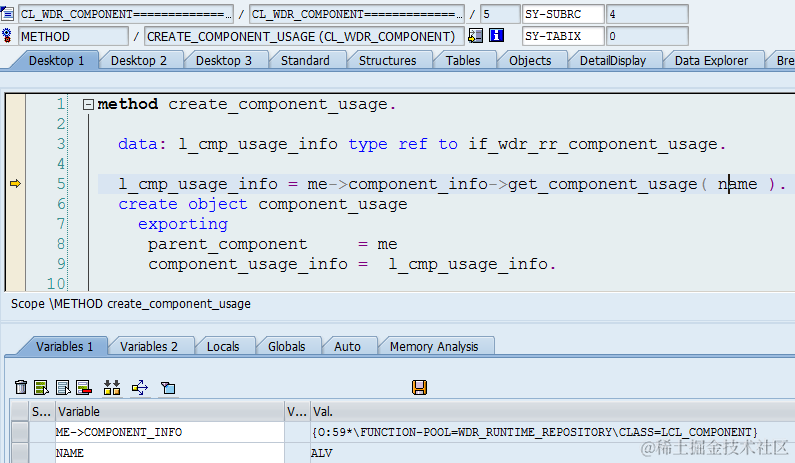Screen dimensions: 795x463
Task: Click 'create object' keyword in line 6
Action: tap(183, 204)
